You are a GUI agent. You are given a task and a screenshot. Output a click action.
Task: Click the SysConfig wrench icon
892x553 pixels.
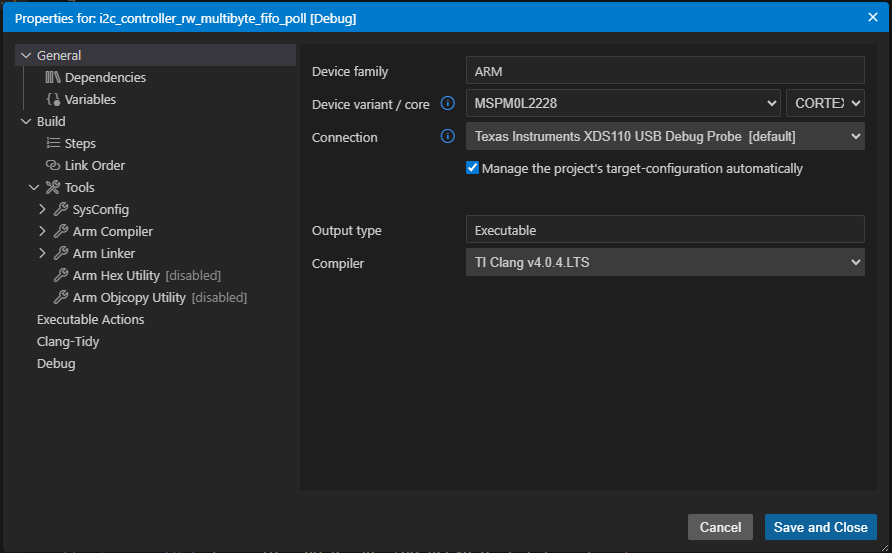pyautogui.click(x=61, y=209)
